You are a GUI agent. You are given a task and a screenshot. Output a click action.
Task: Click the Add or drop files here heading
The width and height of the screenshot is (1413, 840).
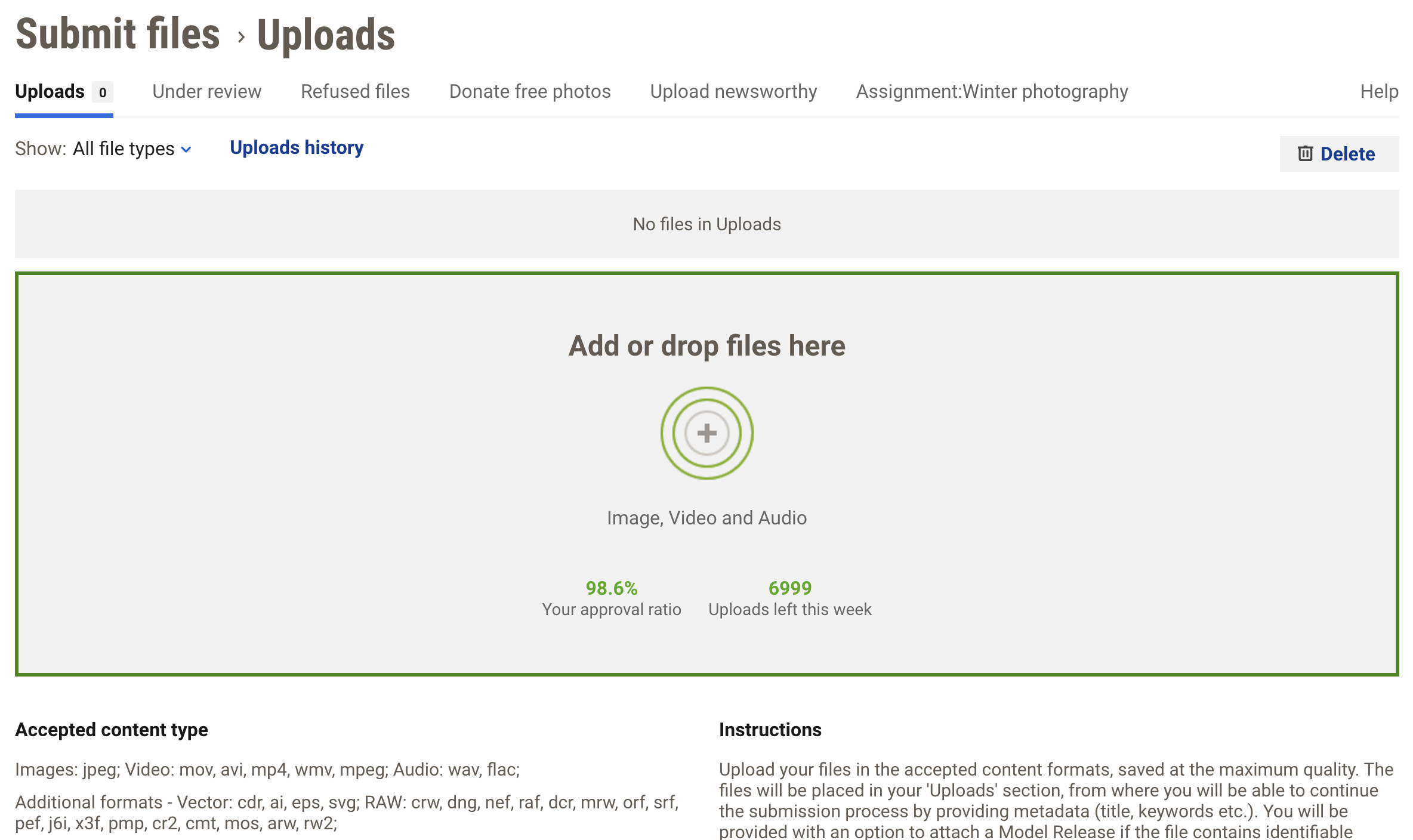point(706,346)
